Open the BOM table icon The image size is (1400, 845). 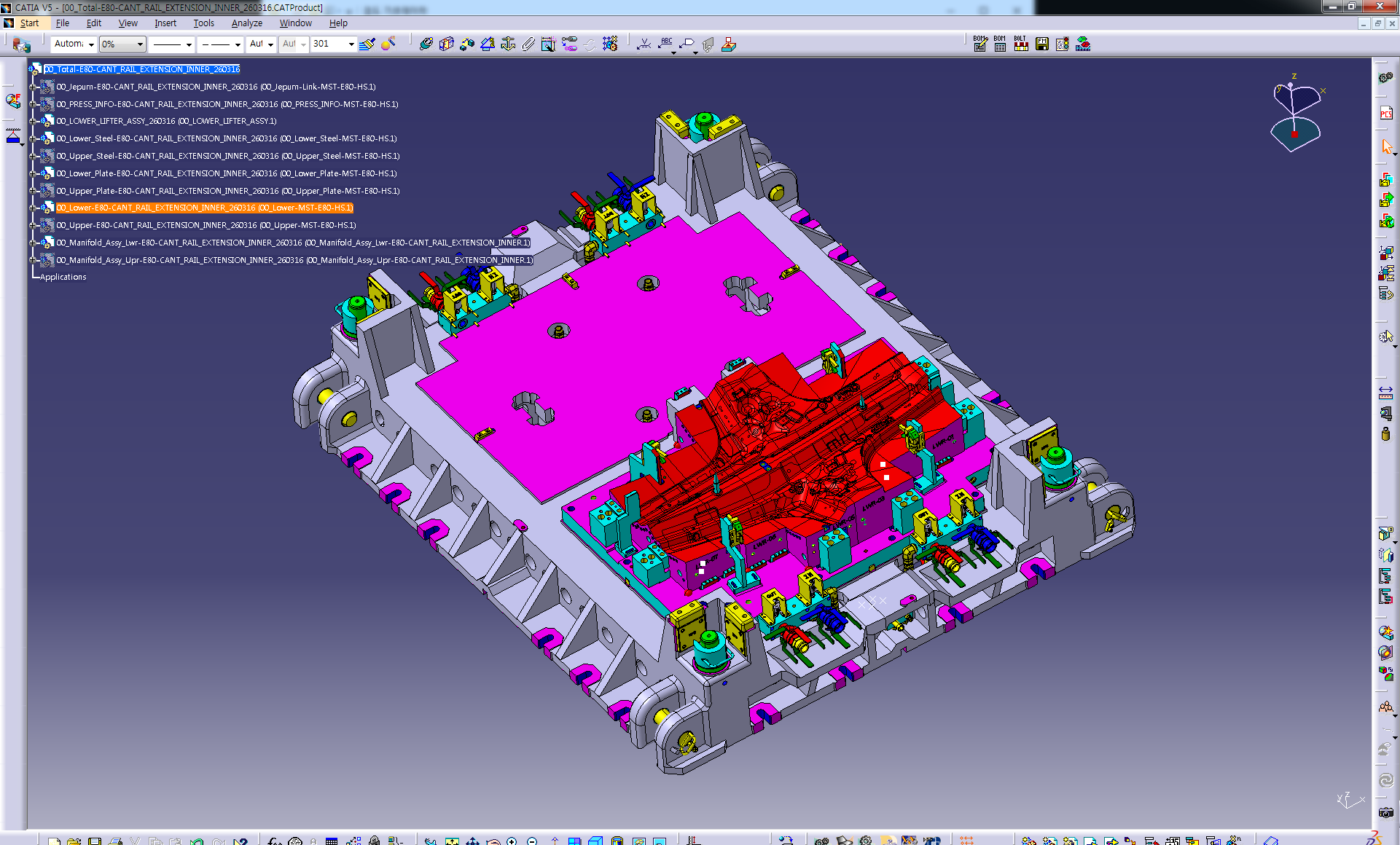[x=1000, y=44]
